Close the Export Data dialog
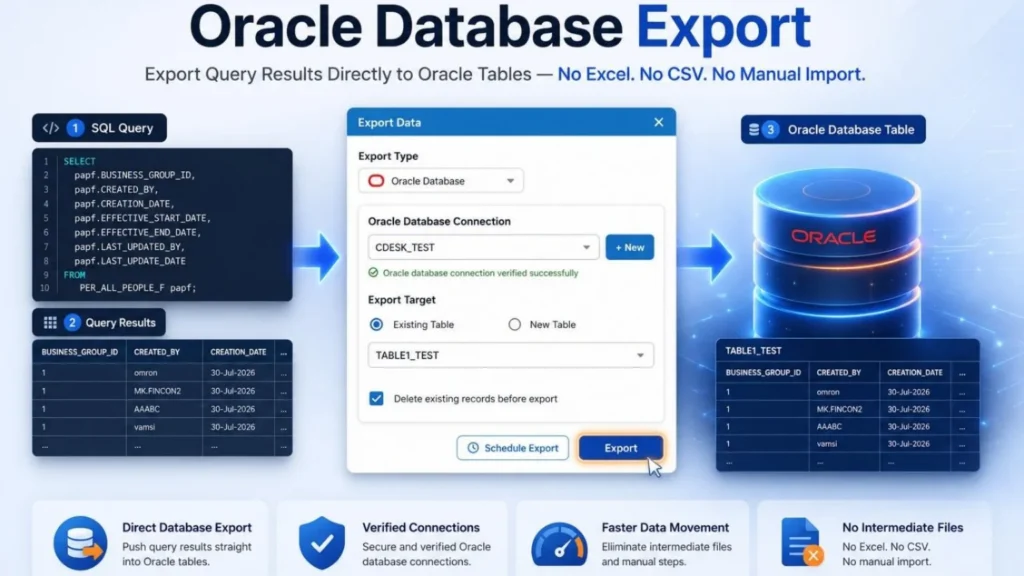 (x=658, y=122)
